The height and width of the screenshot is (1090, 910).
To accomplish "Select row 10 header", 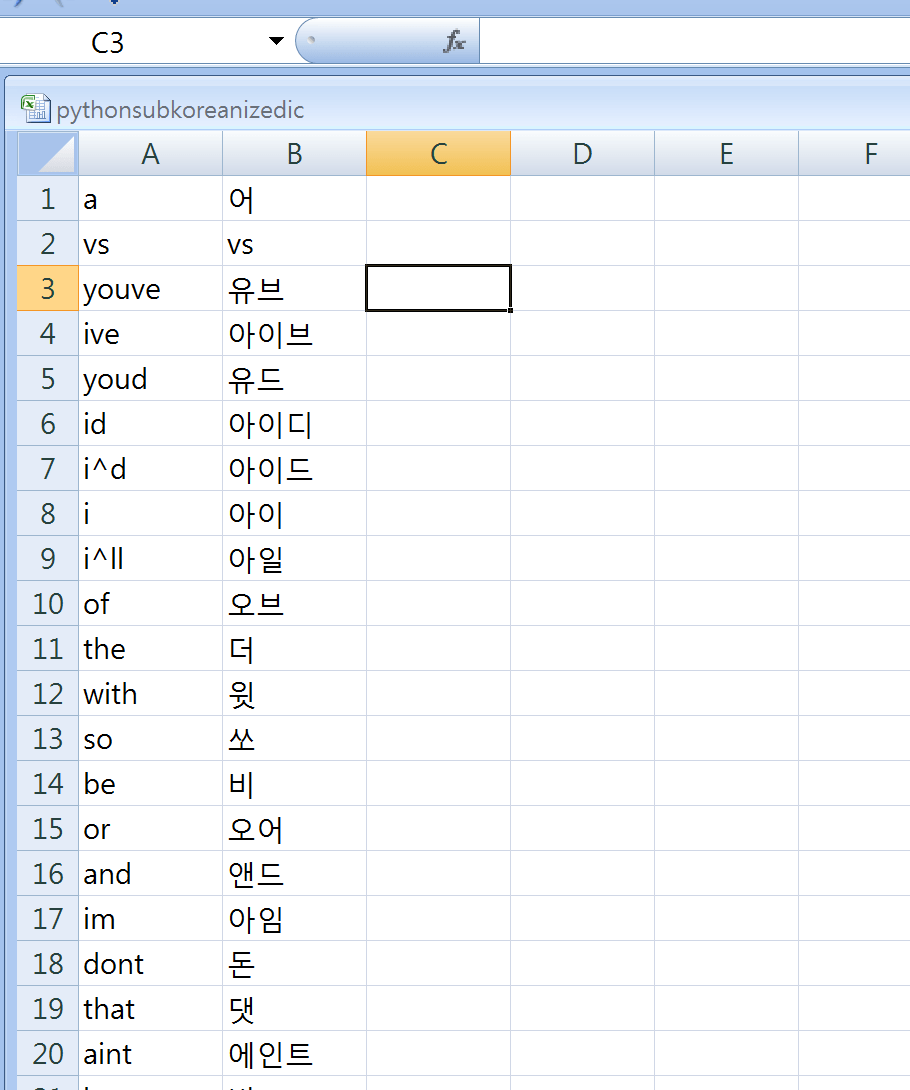I will point(46,603).
